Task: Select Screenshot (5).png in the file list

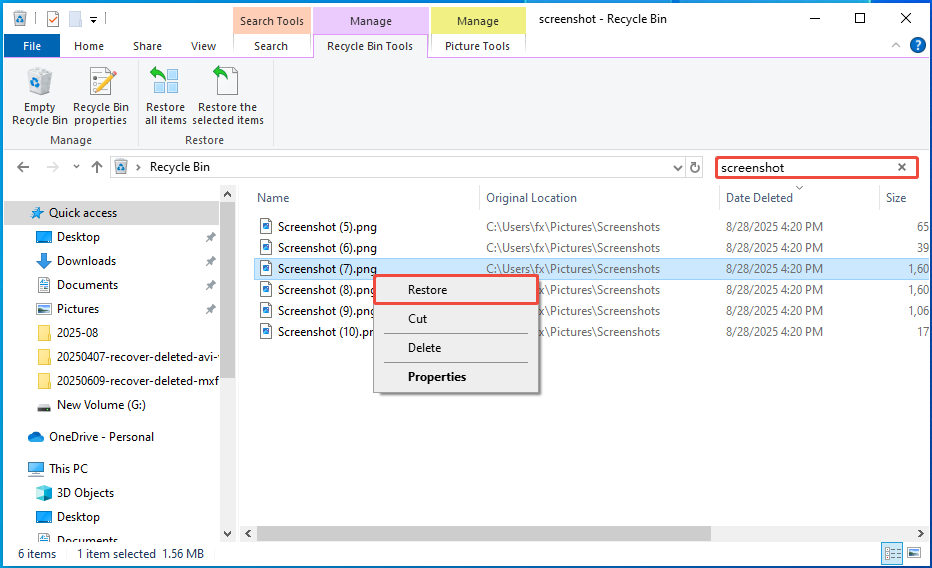Action: (327, 227)
